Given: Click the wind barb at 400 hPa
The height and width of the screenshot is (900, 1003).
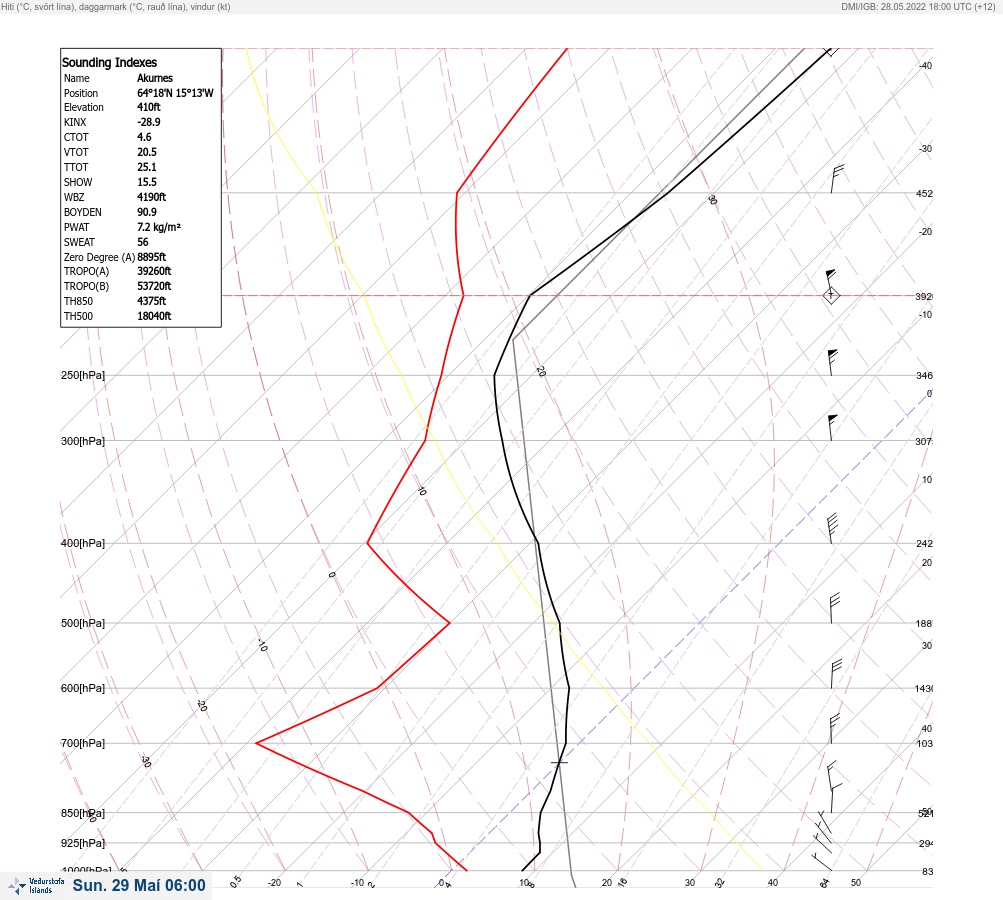Looking at the screenshot, I should (832, 529).
